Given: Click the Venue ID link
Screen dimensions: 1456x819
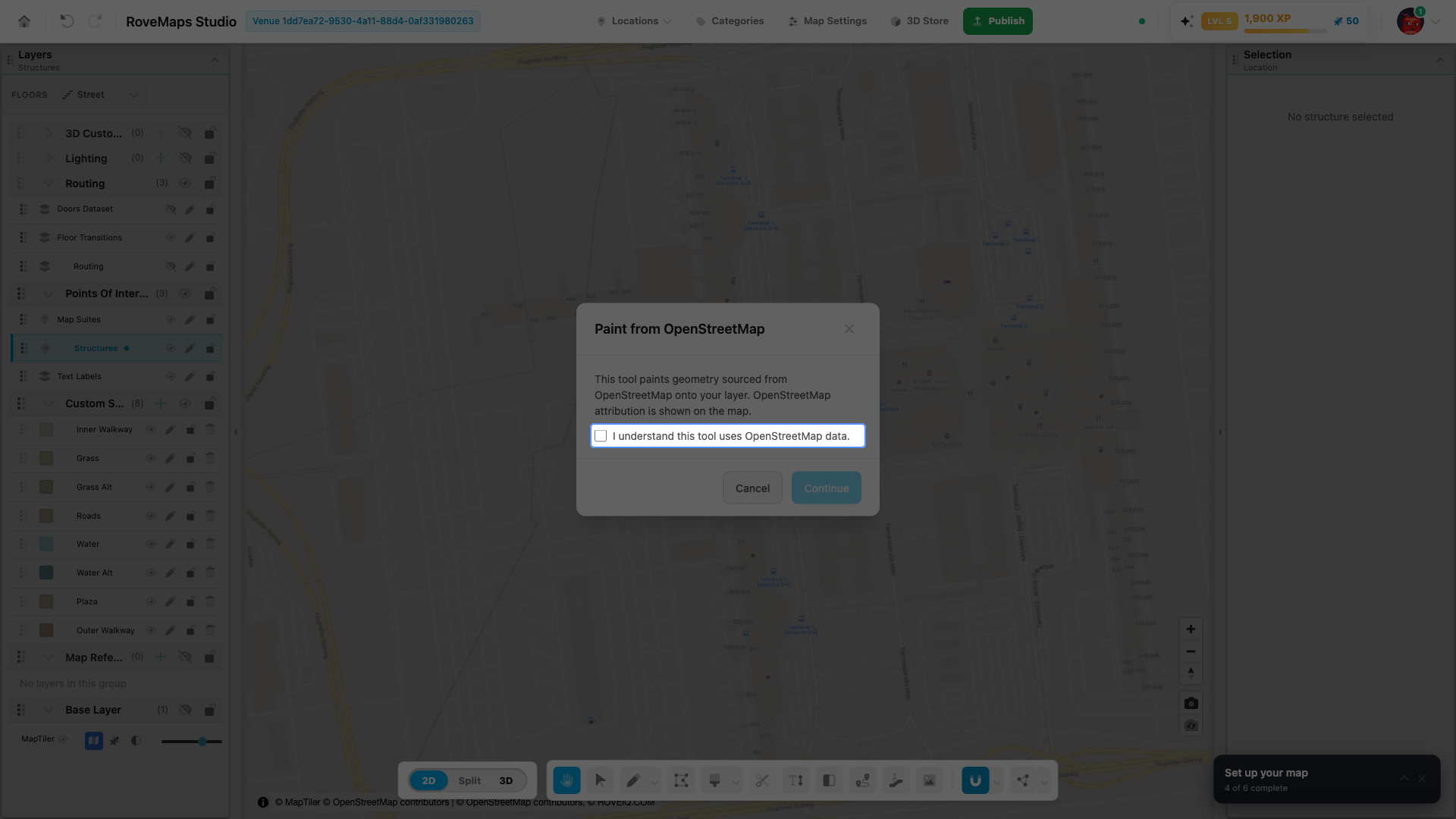Looking at the screenshot, I should tap(362, 21).
